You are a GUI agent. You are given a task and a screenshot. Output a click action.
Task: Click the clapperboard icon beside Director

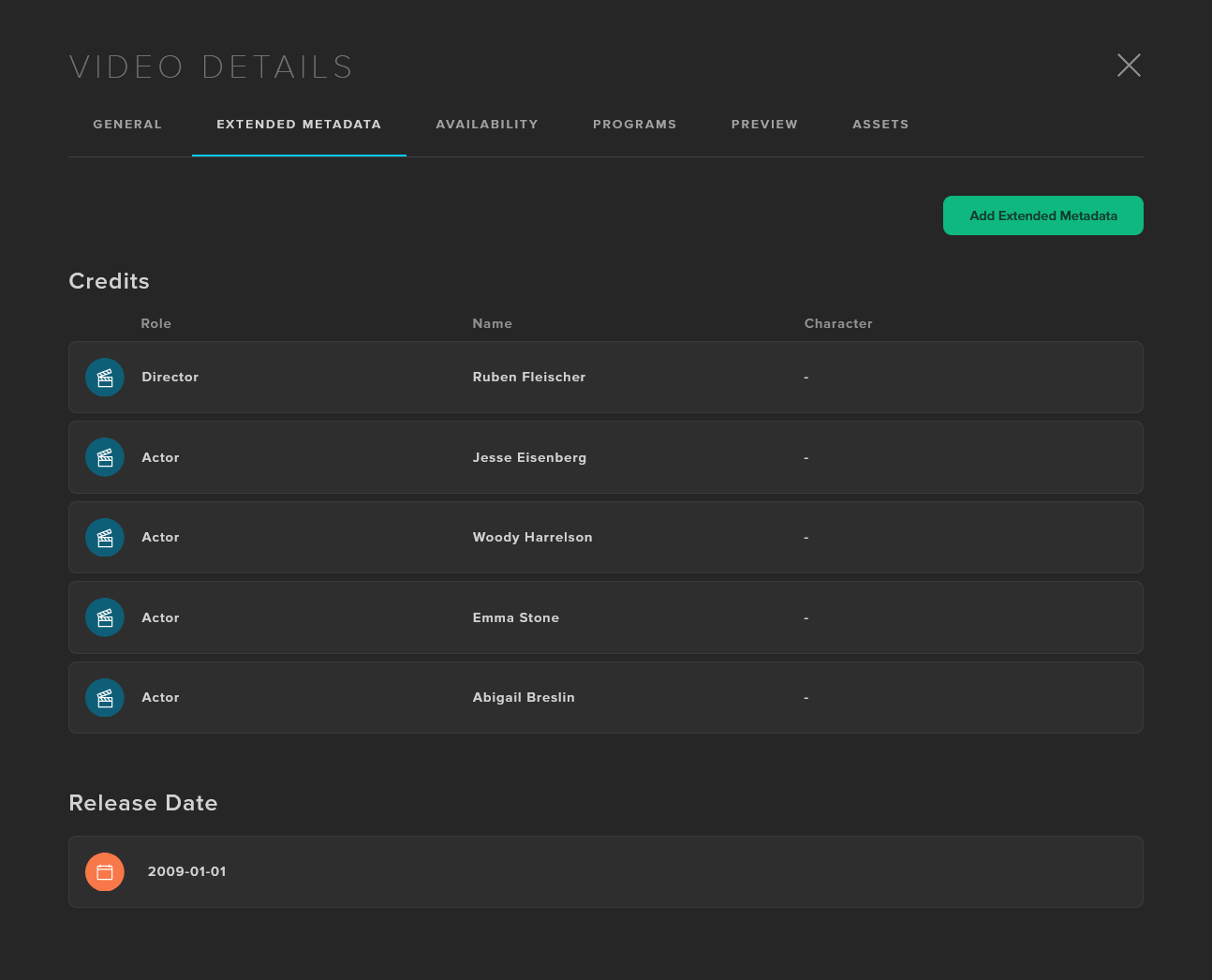(x=105, y=378)
